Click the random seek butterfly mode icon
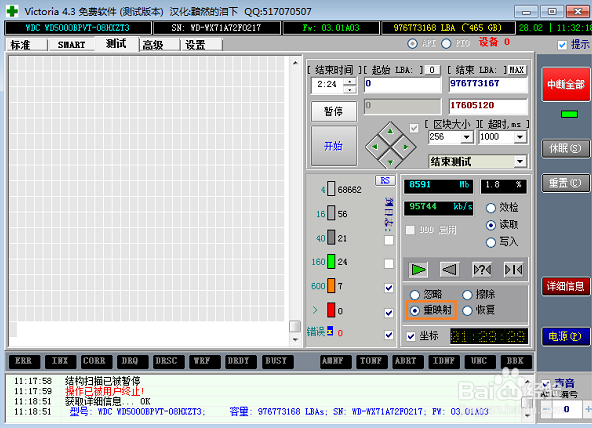 [482, 269]
